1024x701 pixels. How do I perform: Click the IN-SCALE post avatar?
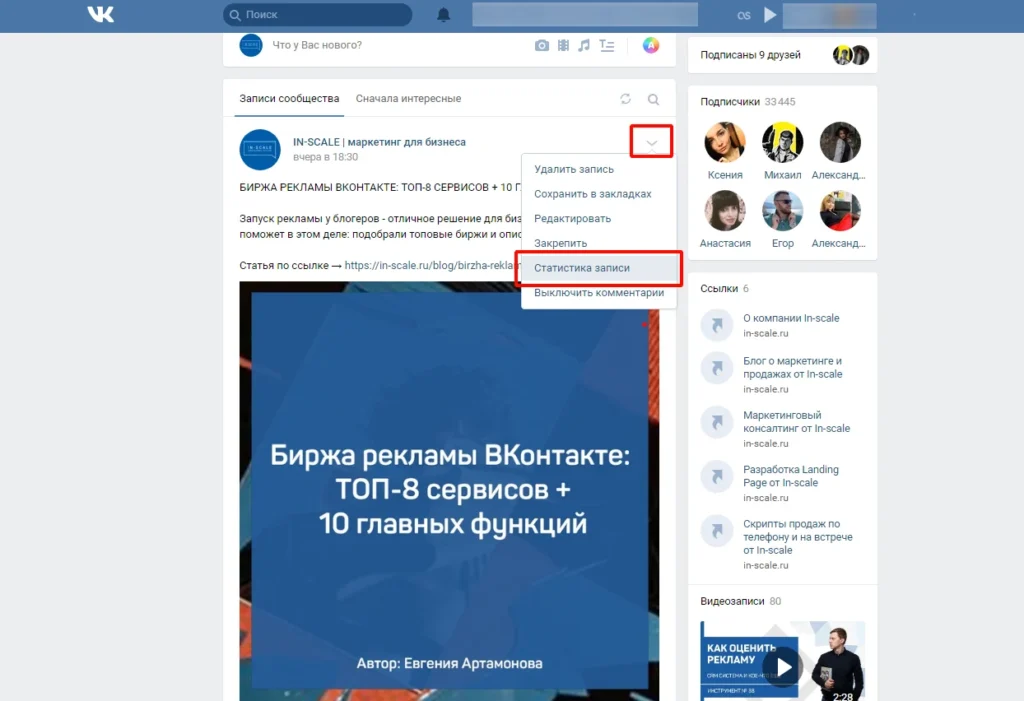pyautogui.click(x=260, y=150)
